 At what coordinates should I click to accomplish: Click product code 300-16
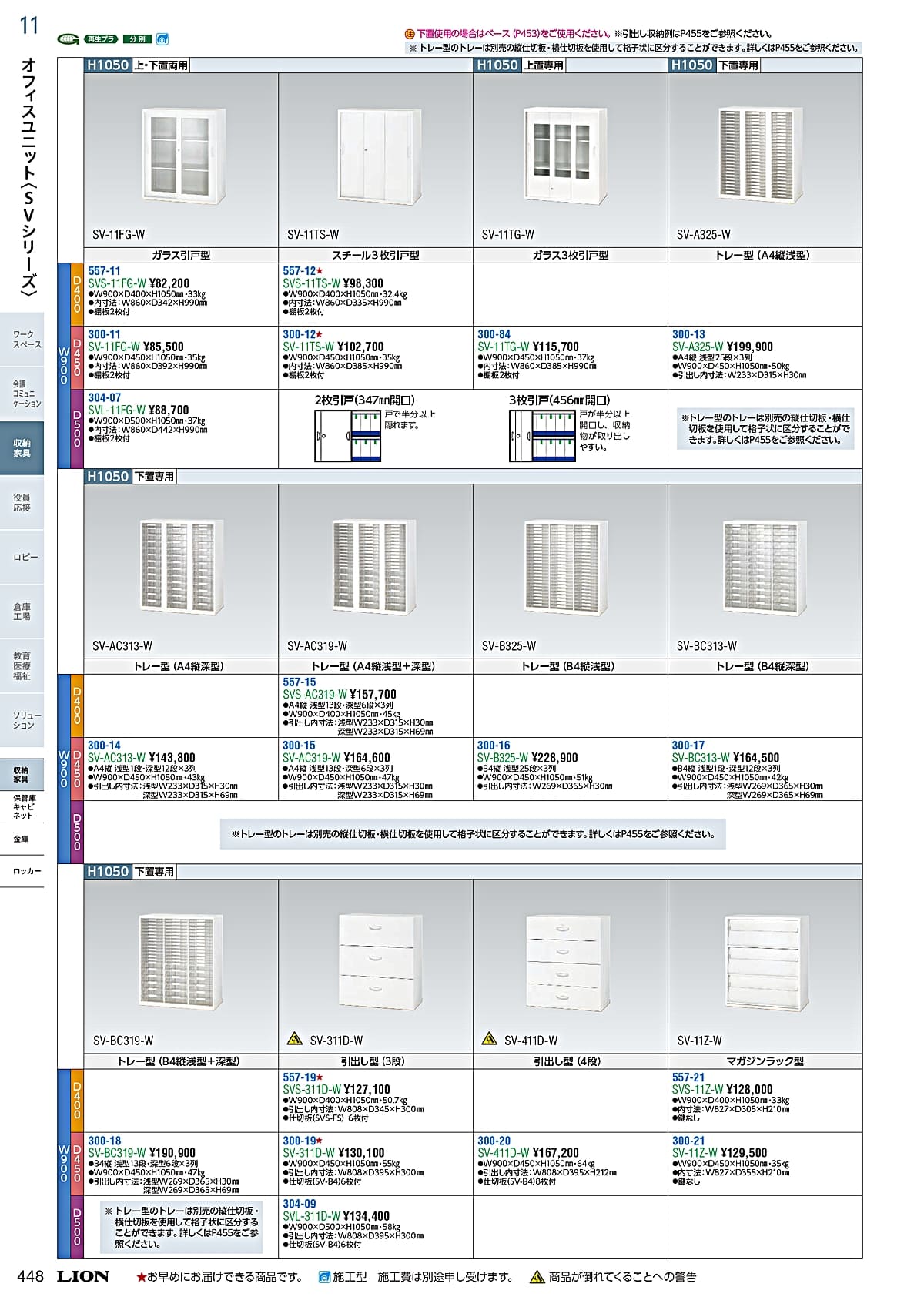coord(494,746)
